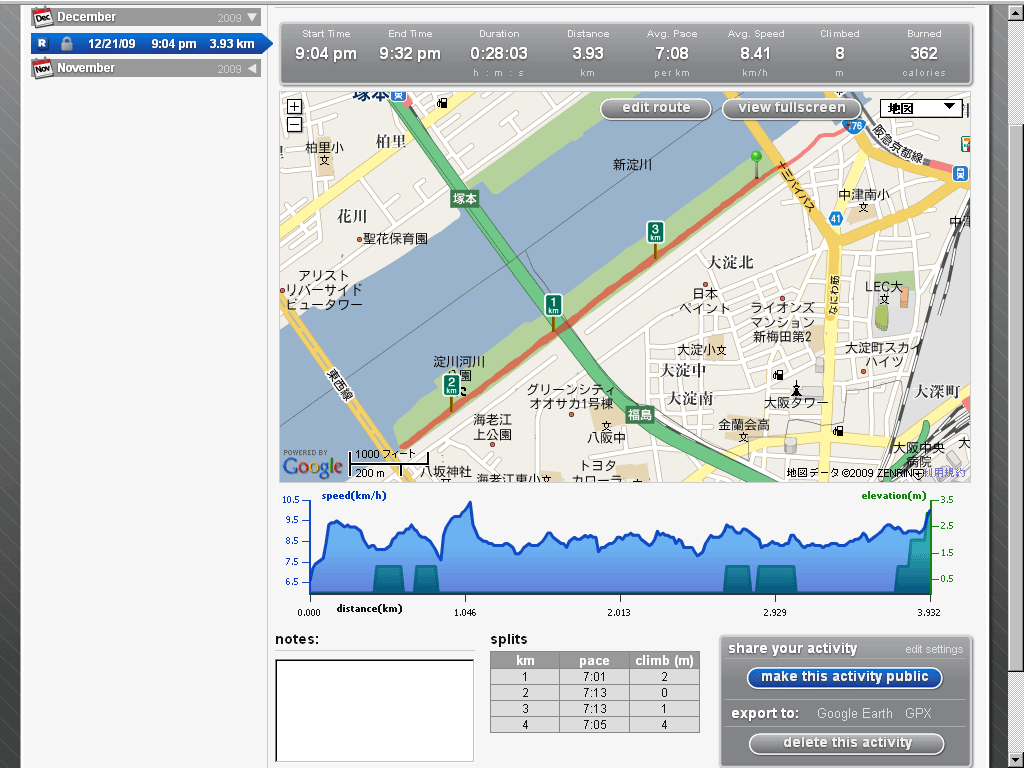
Task: Expand the November 2009 month group
Action: pyautogui.click(x=252, y=68)
